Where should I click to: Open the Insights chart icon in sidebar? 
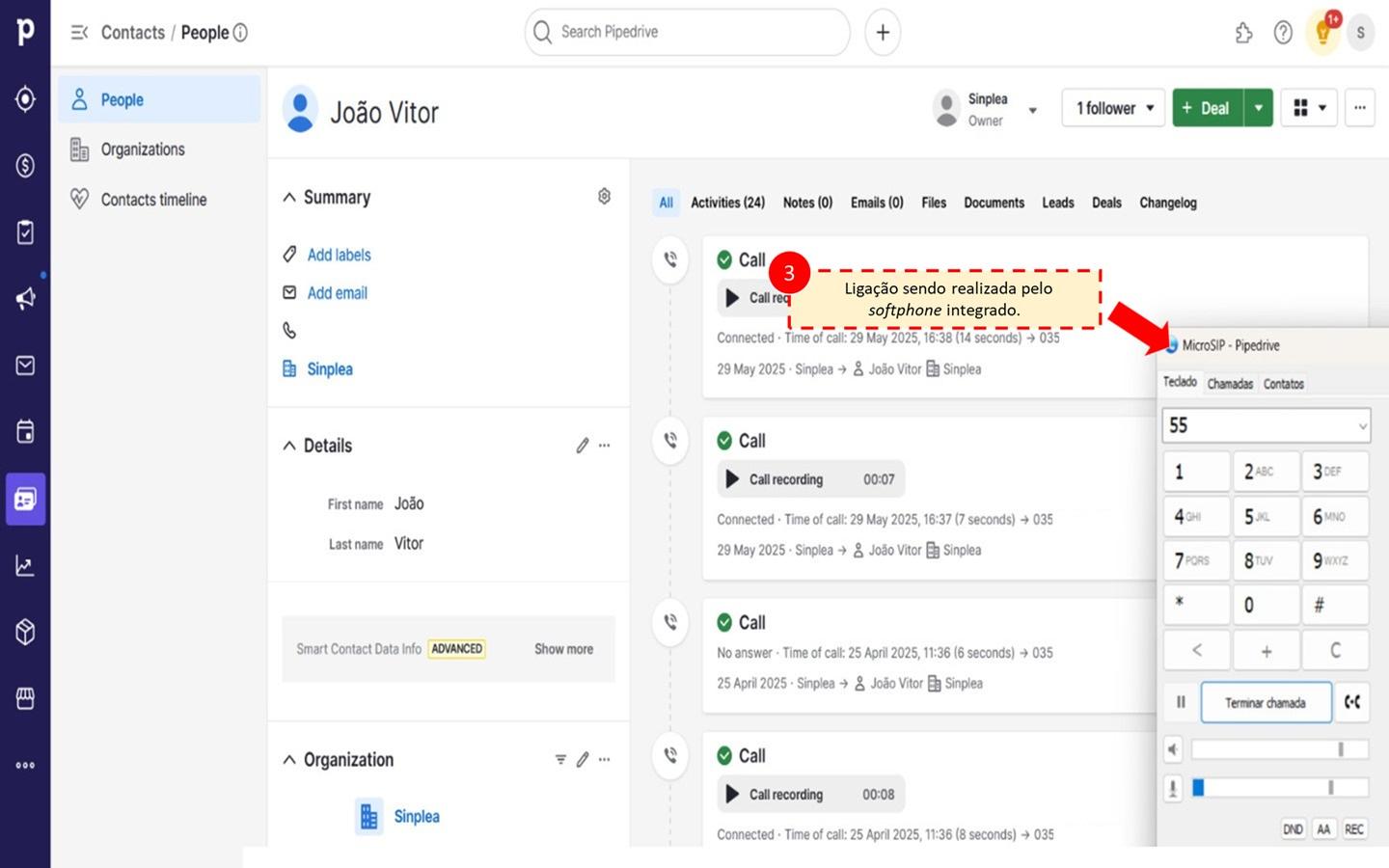click(25, 566)
